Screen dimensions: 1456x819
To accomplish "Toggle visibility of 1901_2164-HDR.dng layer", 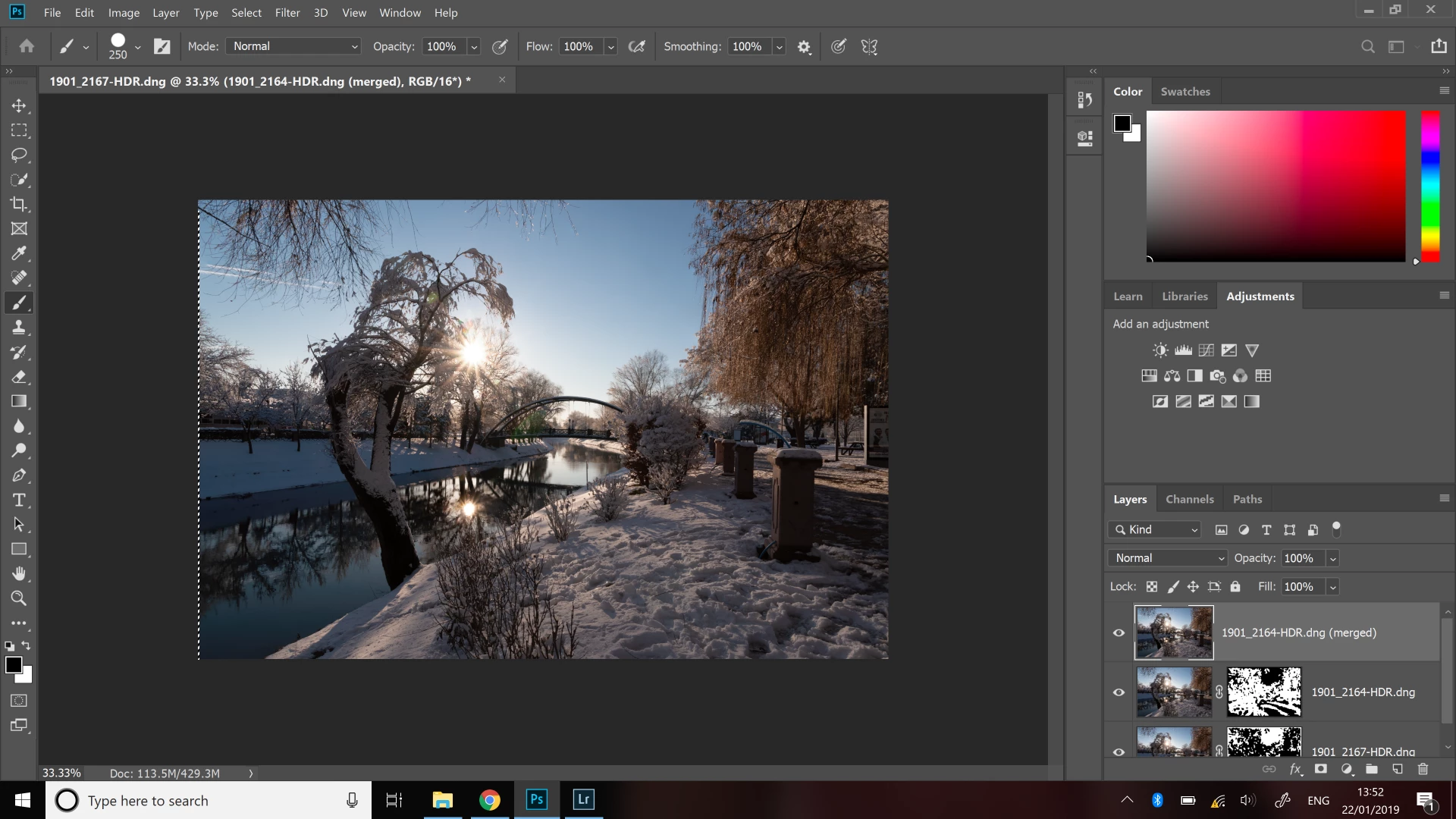I will pos(1119,692).
